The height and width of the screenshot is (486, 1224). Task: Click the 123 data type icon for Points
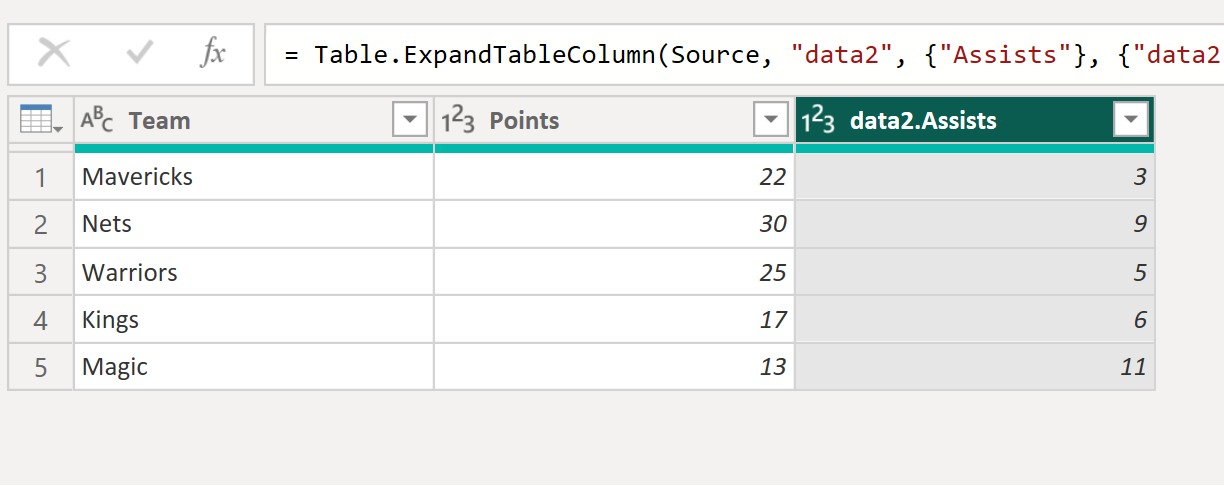459,121
